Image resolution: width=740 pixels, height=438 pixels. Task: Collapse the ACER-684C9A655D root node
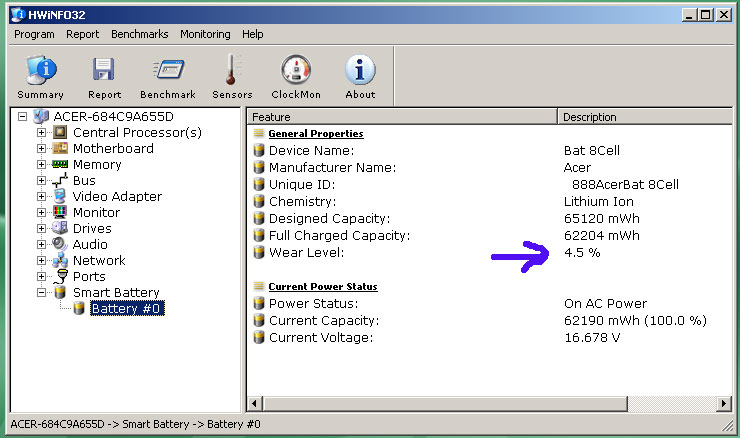tap(22, 116)
